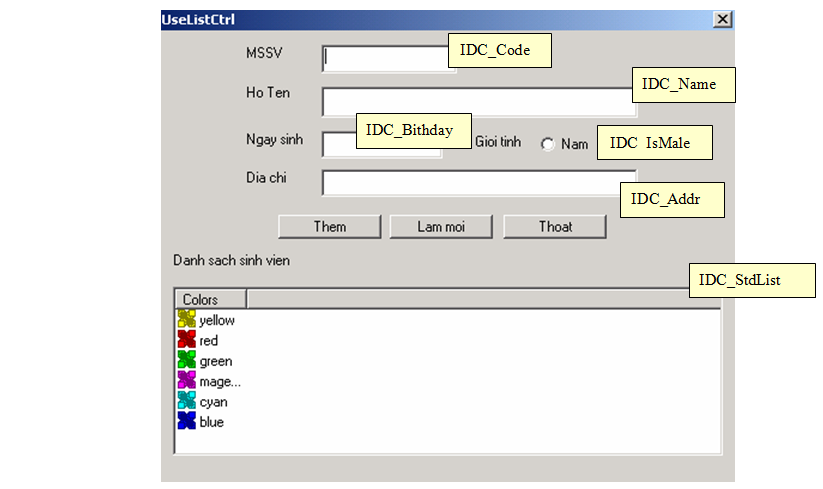
Task: Click the cyan color icon in list
Action: (x=187, y=401)
